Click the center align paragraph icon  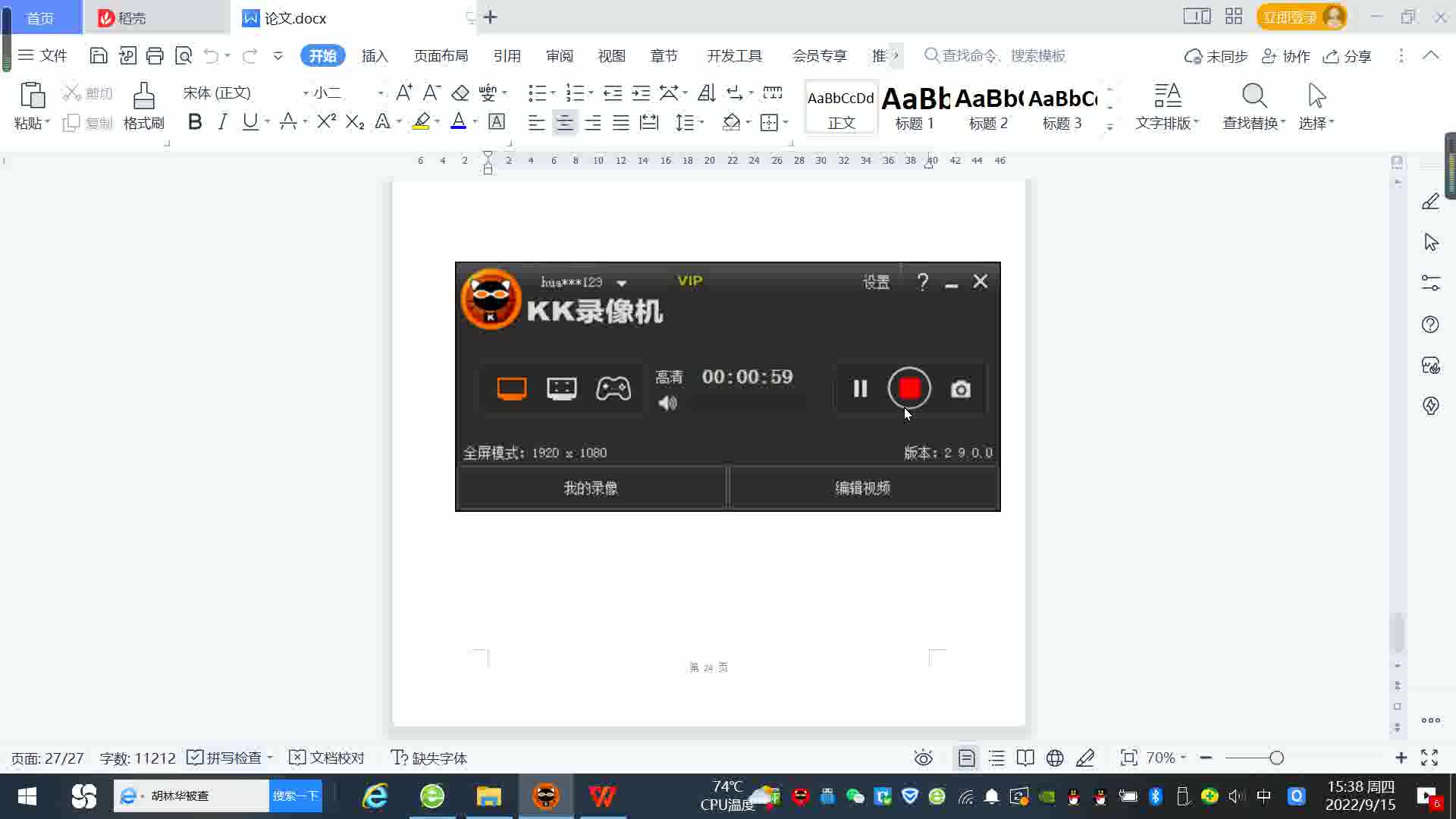click(x=564, y=122)
